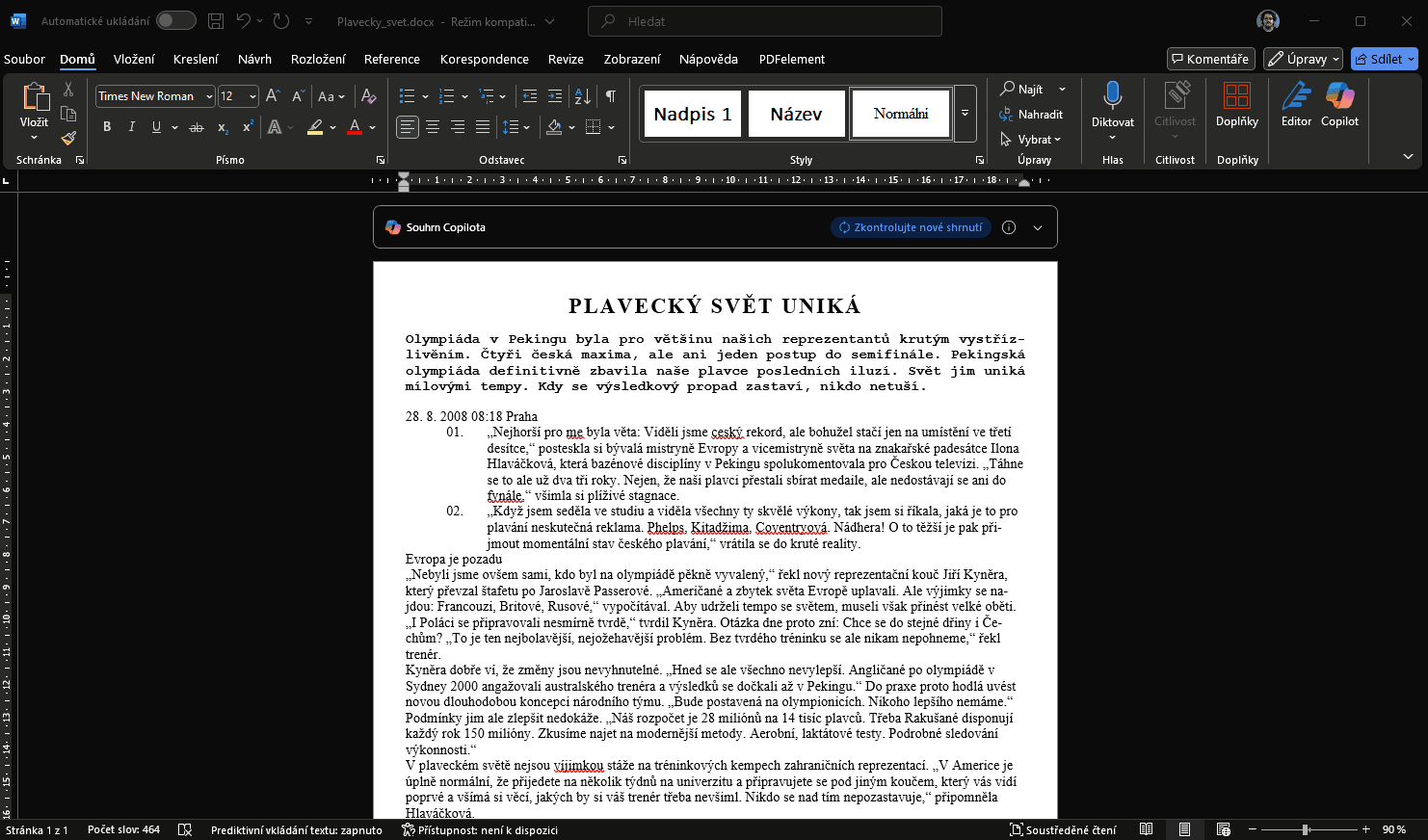Sort the selected paragraphs alphabetically
Viewport: 1428px width, 840px height.
(x=582, y=96)
